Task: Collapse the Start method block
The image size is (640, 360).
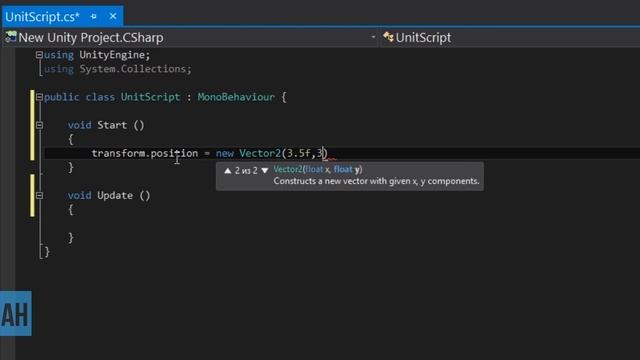Action: 39,125
